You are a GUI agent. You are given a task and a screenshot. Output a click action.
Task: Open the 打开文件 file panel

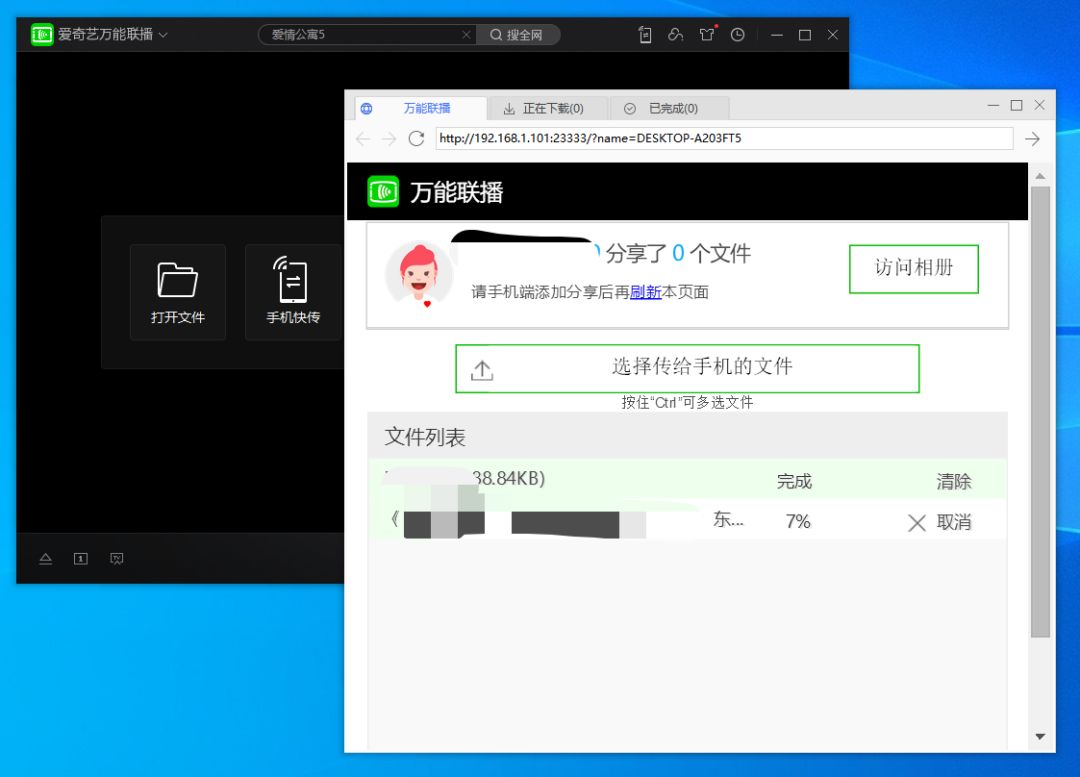(x=177, y=292)
